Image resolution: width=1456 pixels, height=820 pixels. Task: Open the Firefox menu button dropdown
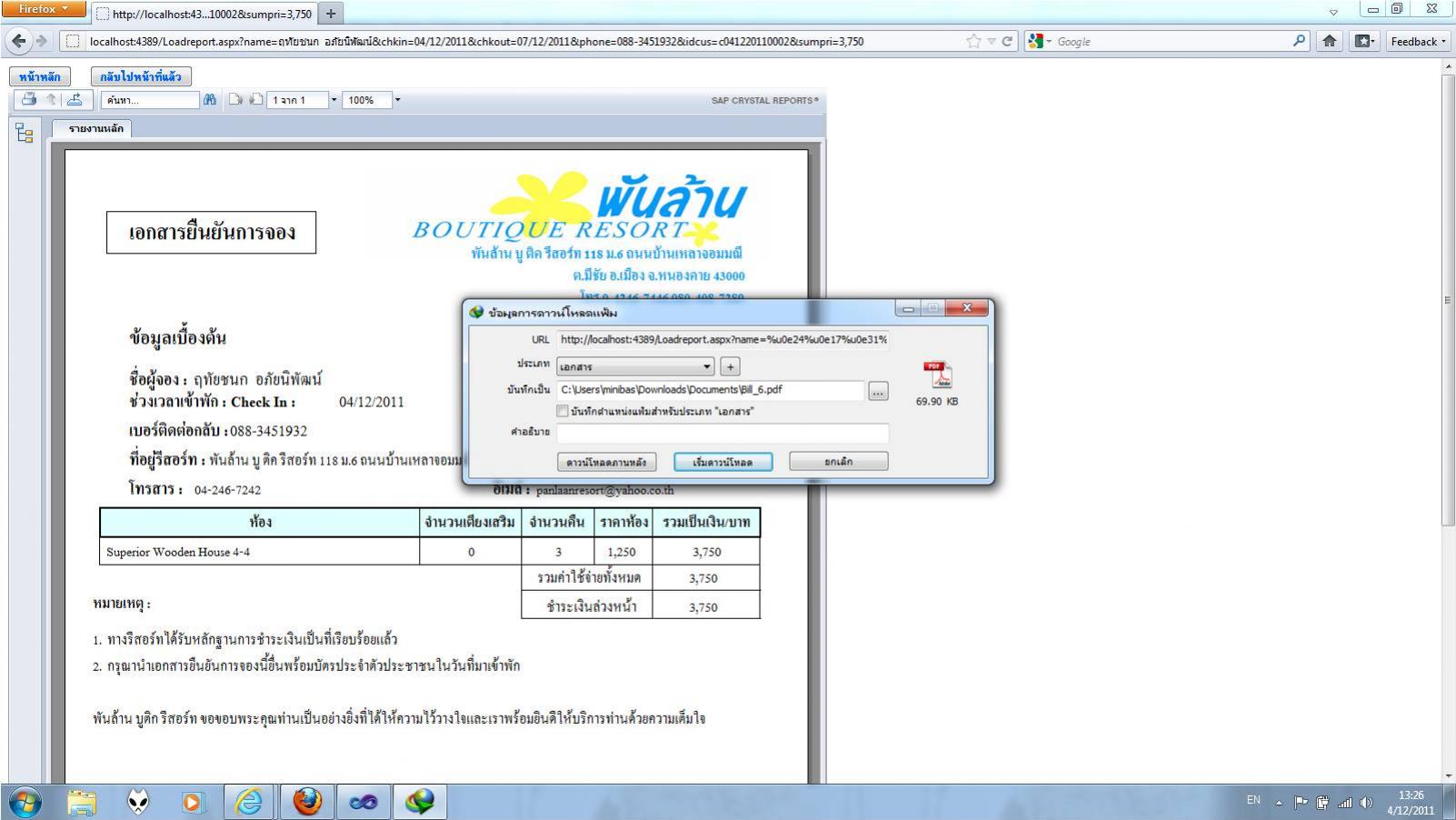(44, 9)
